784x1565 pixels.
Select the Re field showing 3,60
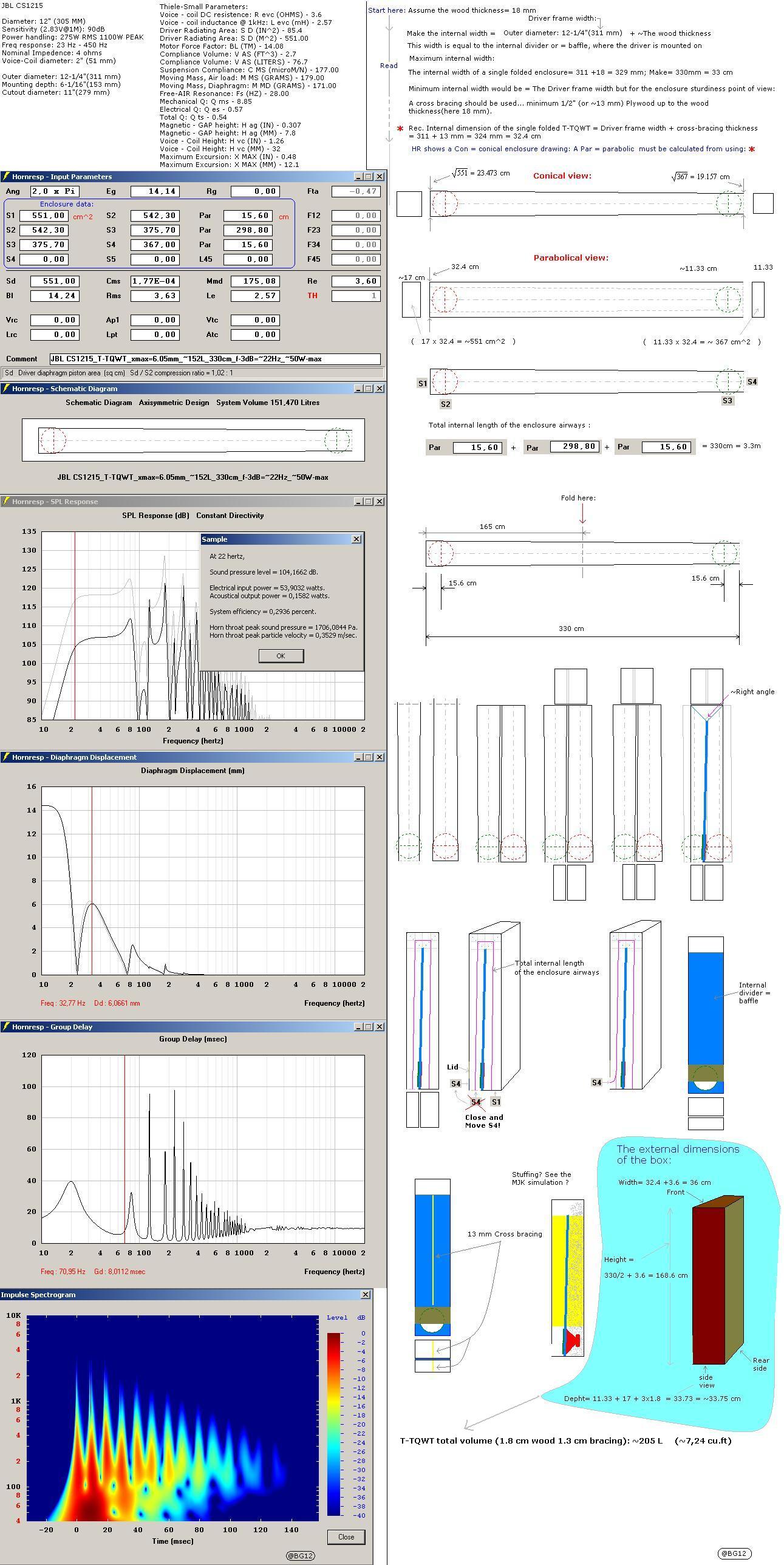point(355,281)
